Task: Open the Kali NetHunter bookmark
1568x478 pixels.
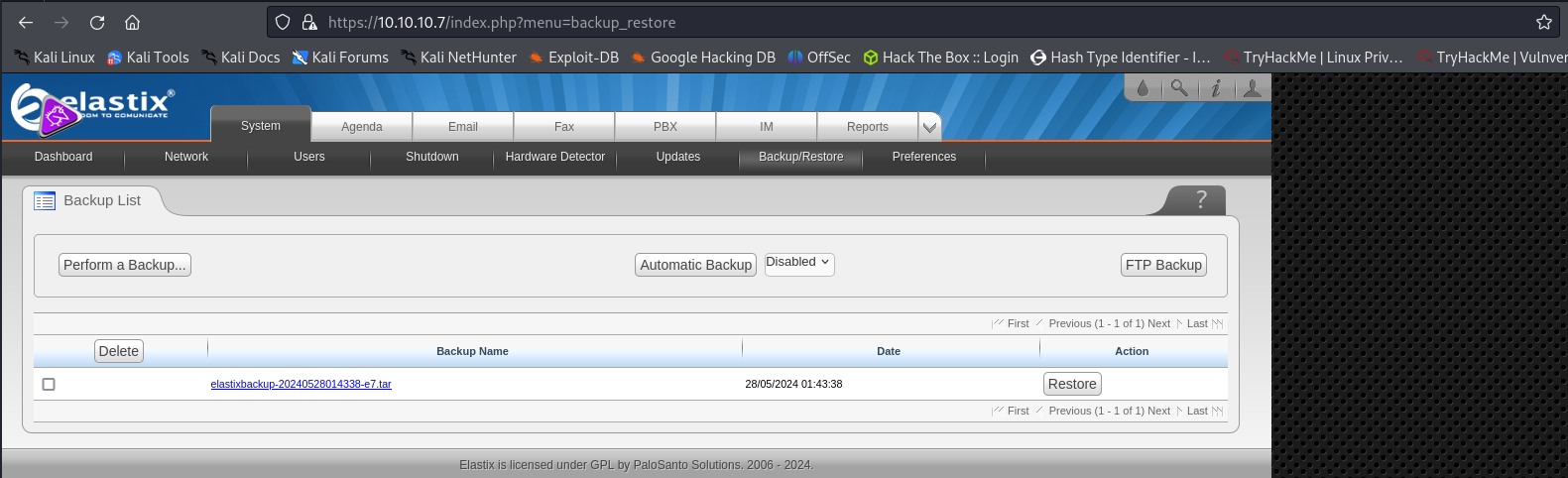Action: click(458, 58)
